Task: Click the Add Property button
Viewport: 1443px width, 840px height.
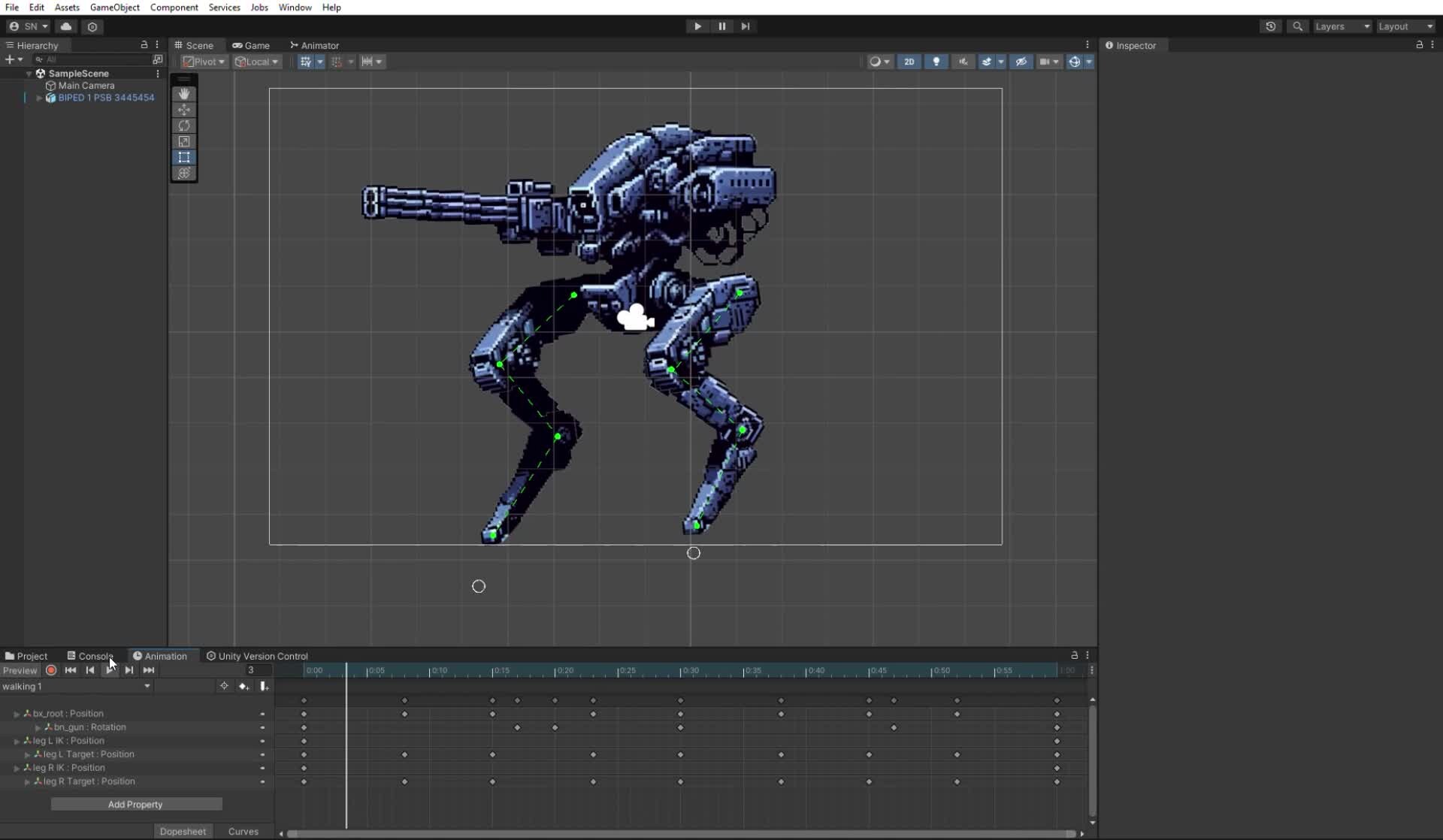Action: coord(135,804)
